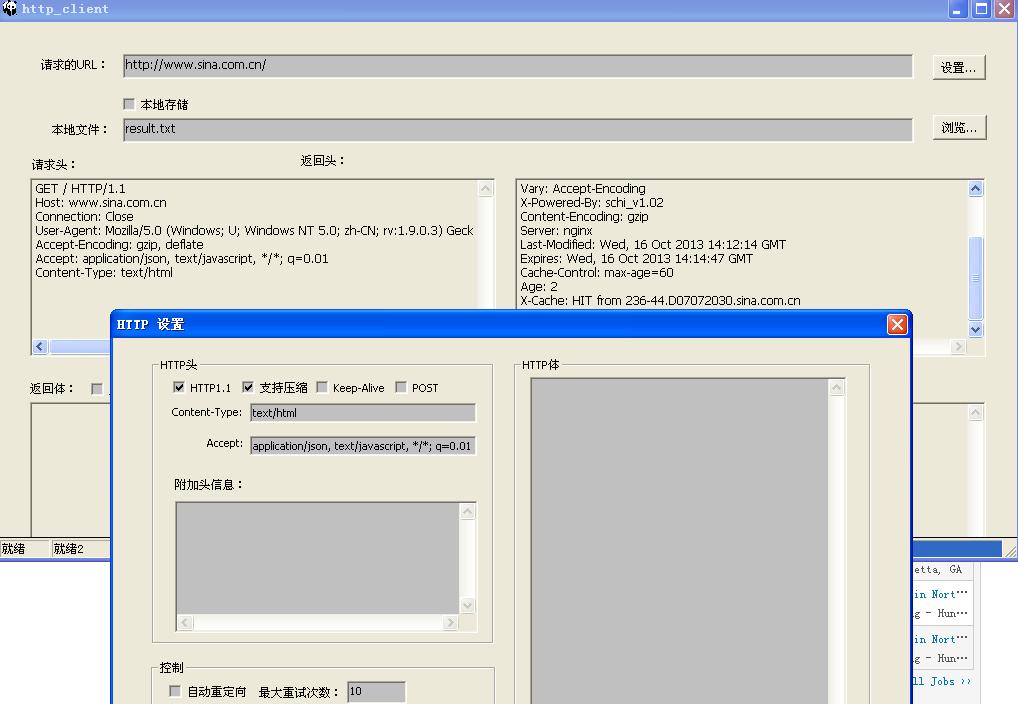Click up arrow of 请求头 vertical scrollbar
The width and height of the screenshot is (1018, 704).
[x=486, y=189]
